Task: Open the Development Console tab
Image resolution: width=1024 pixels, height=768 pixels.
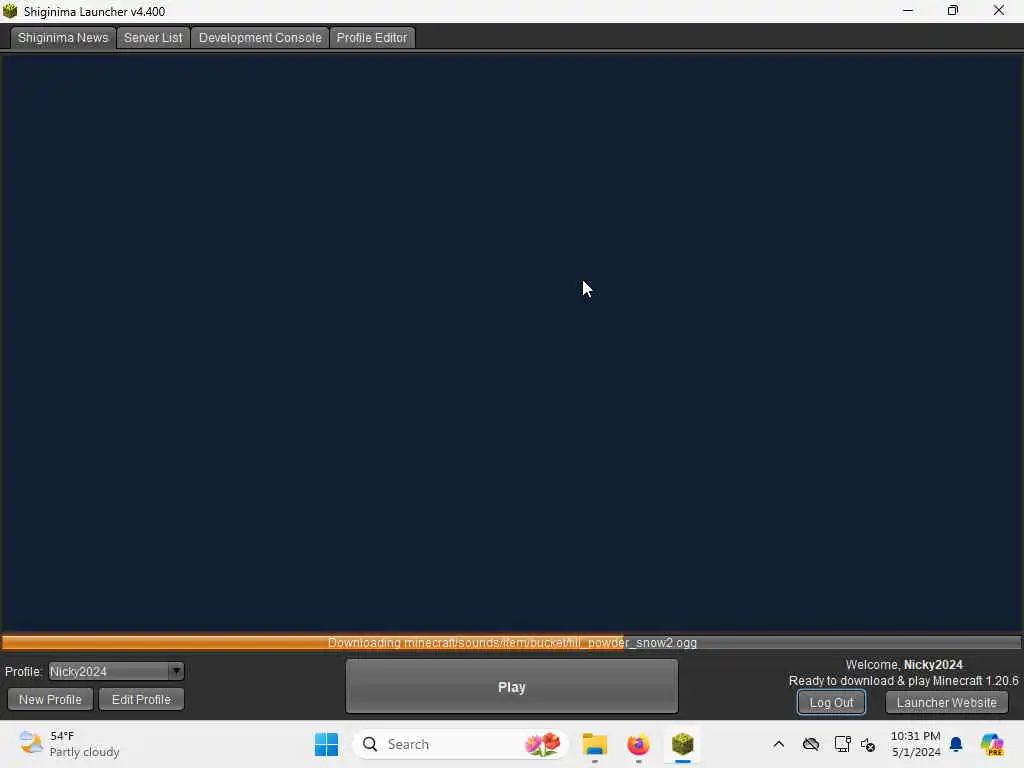Action: click(260, 38)
